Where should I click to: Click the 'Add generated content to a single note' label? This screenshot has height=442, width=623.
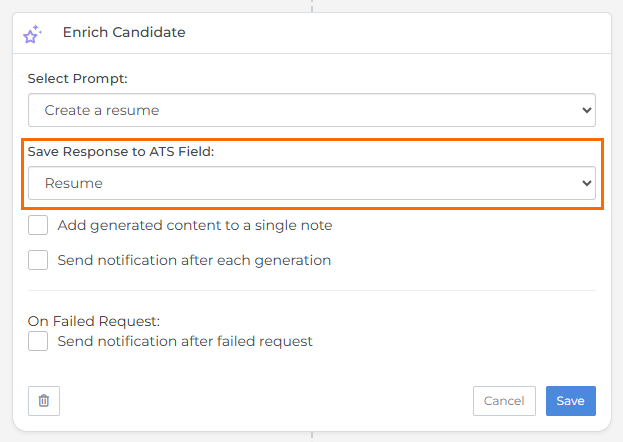tap(195, 225)
